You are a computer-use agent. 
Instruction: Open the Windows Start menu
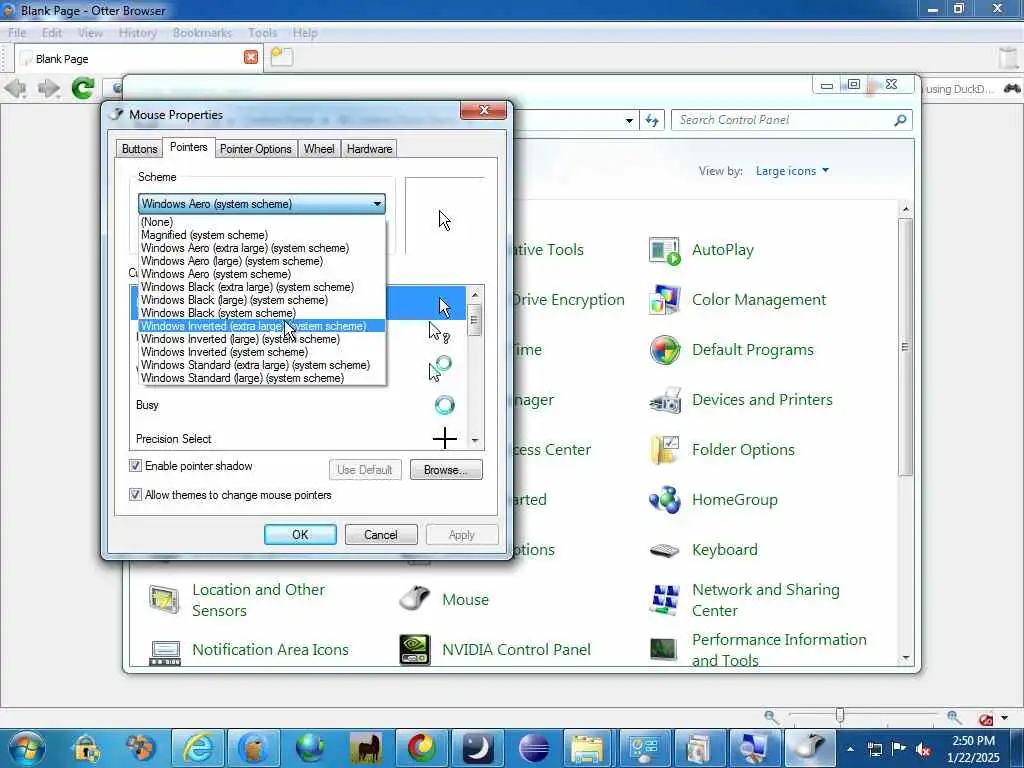point(27,748)
